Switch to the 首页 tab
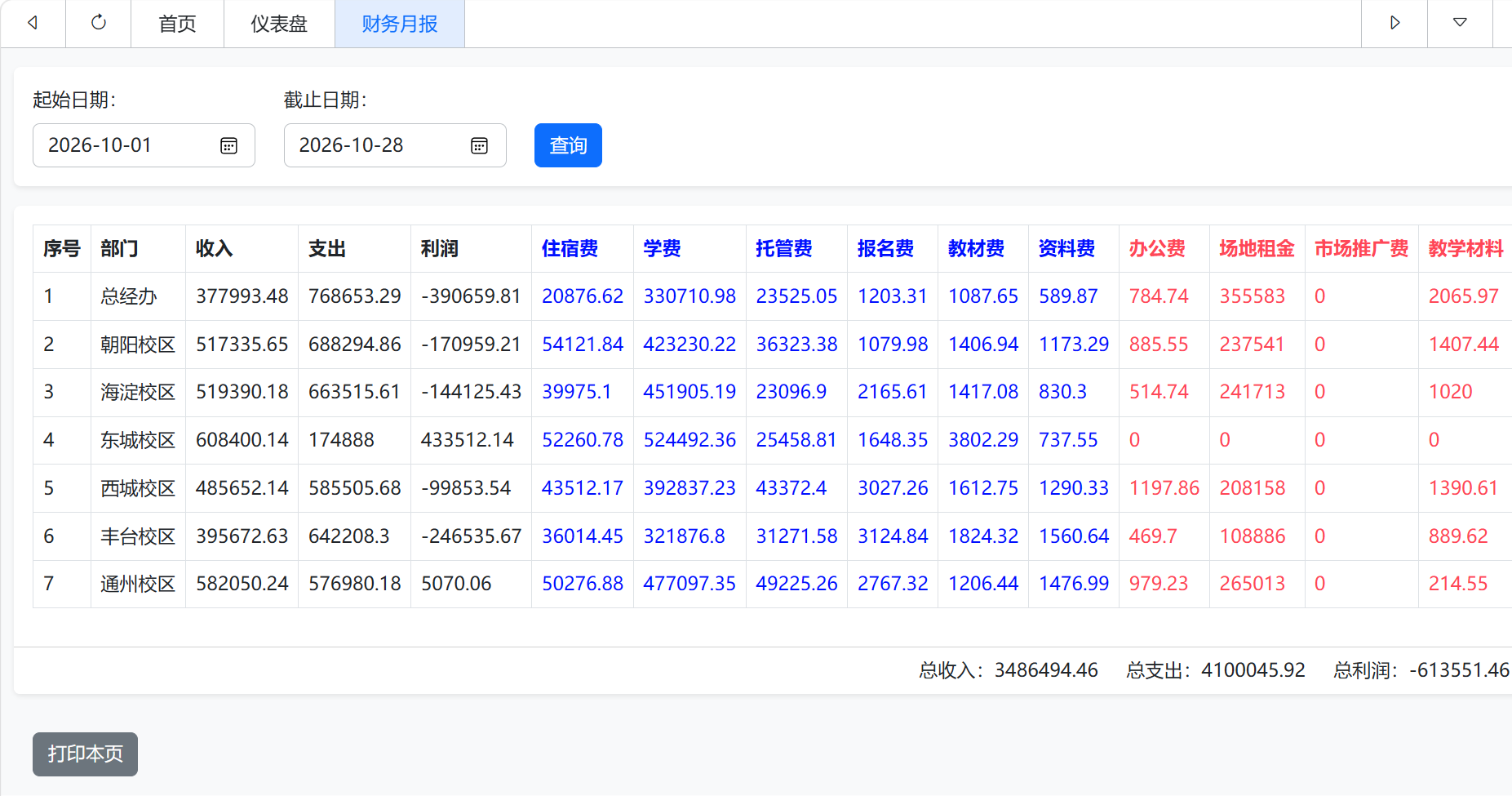The image size is (1512, 796). (177, 24)
